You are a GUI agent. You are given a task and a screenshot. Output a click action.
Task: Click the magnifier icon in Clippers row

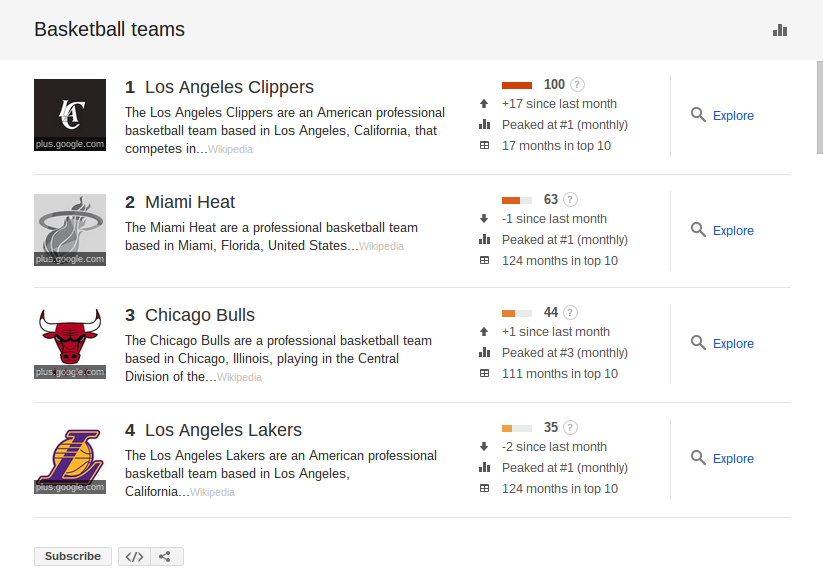698,115
